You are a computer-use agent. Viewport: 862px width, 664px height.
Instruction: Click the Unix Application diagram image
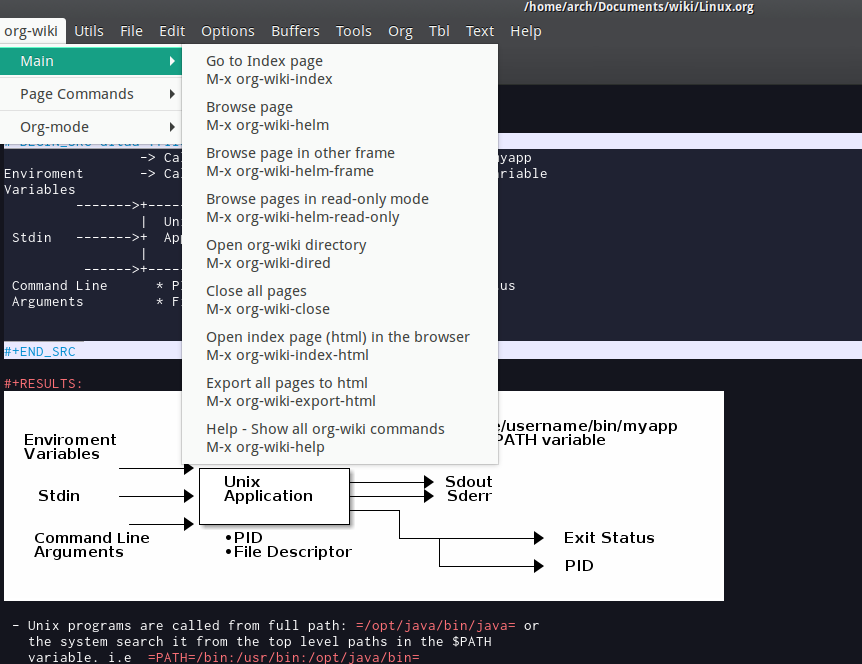(364, 496)
